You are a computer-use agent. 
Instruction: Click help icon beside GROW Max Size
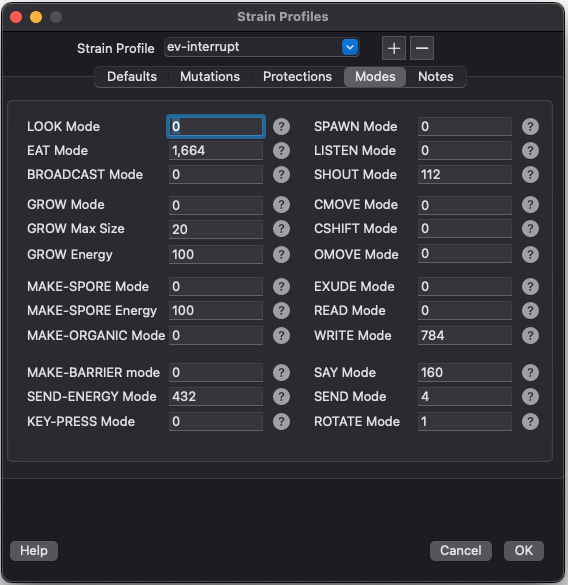281,229
